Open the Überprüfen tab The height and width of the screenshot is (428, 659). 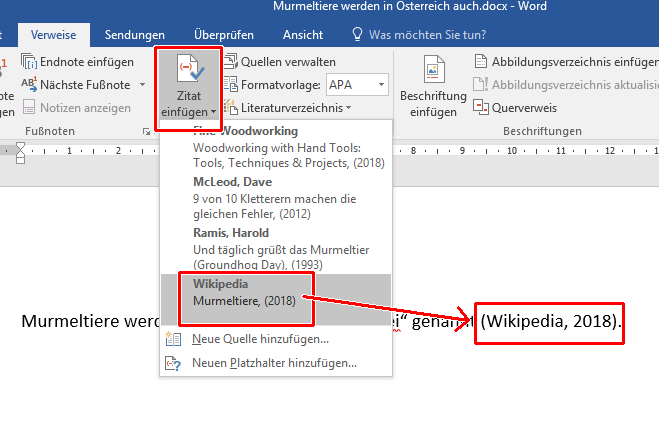pos(224,34)
